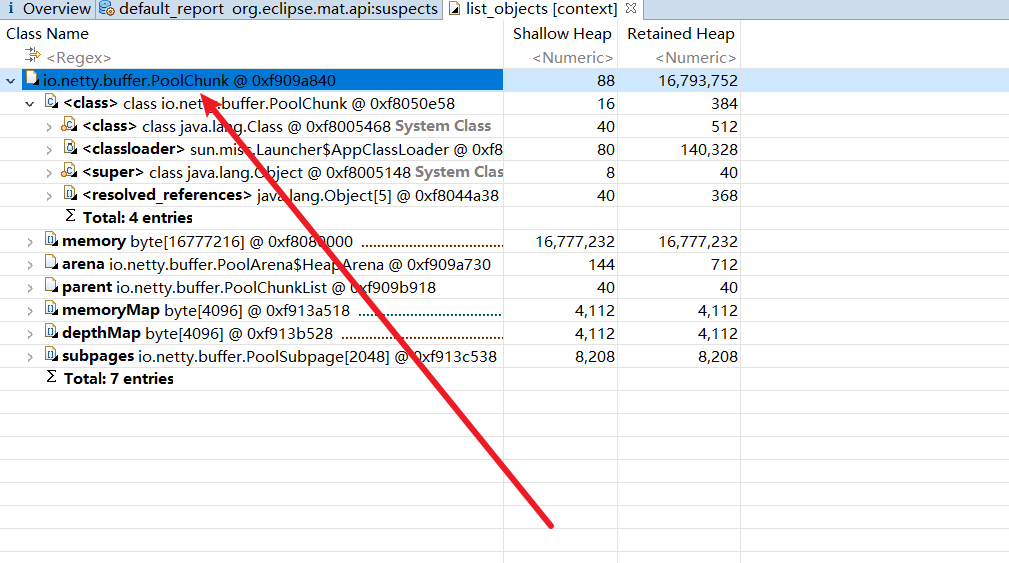Expand the parent PoolChunkList node

30,287
